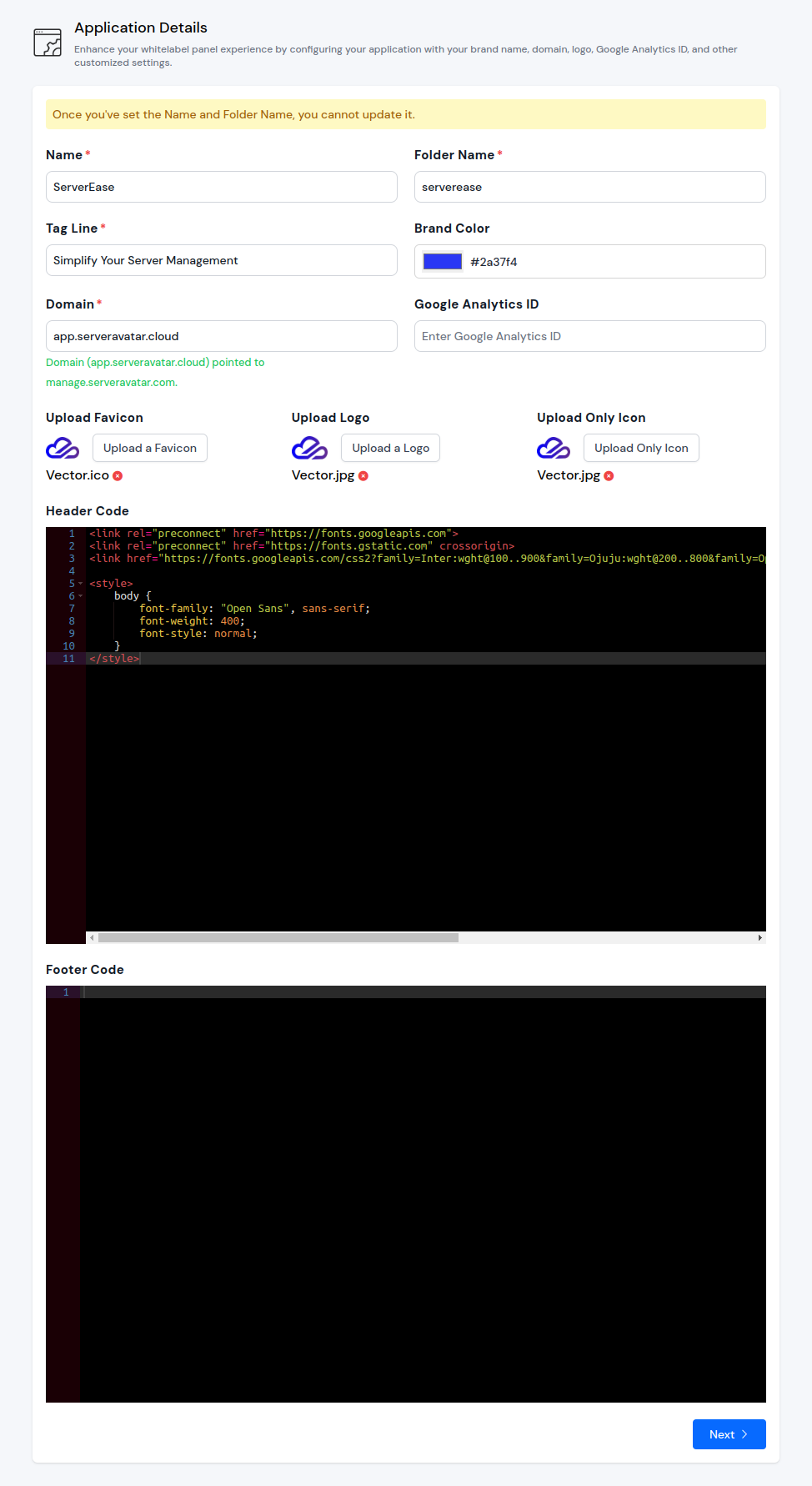Proceed with the Next button

pyautogui.click(x=729, y=1434)
